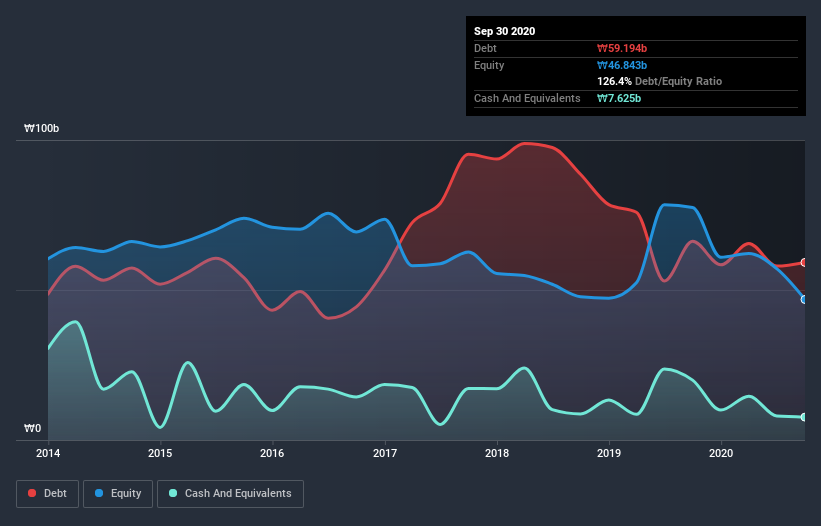
Task: Toggle Cash And Equivalents legend button
Action: (230, 494)
